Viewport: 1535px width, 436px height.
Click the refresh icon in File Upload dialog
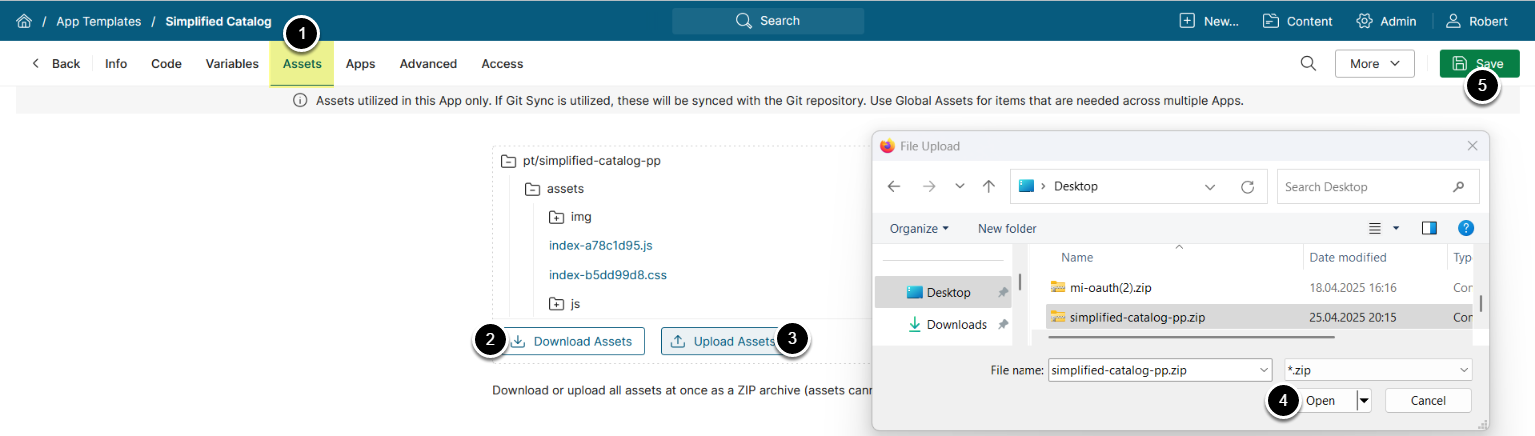pyautogui.click(x=1247, y=187)
